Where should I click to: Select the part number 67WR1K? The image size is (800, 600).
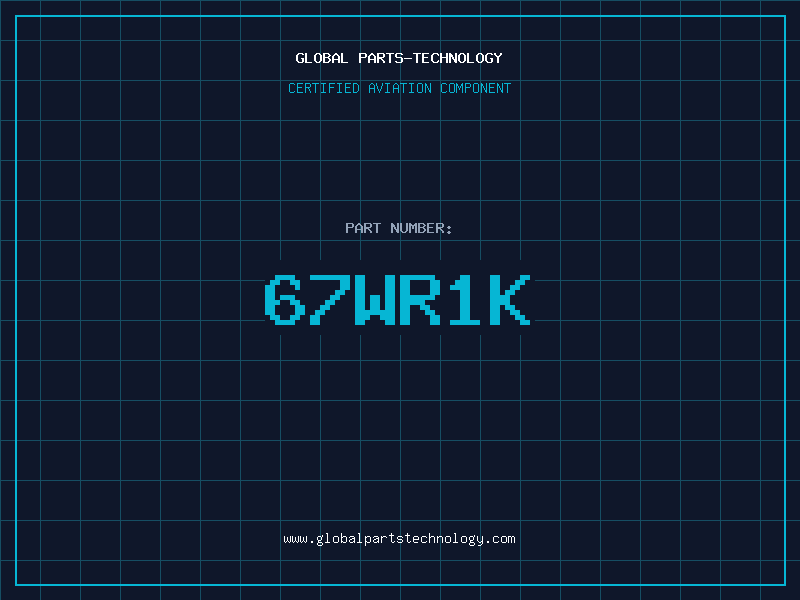[x=398, y=300]
